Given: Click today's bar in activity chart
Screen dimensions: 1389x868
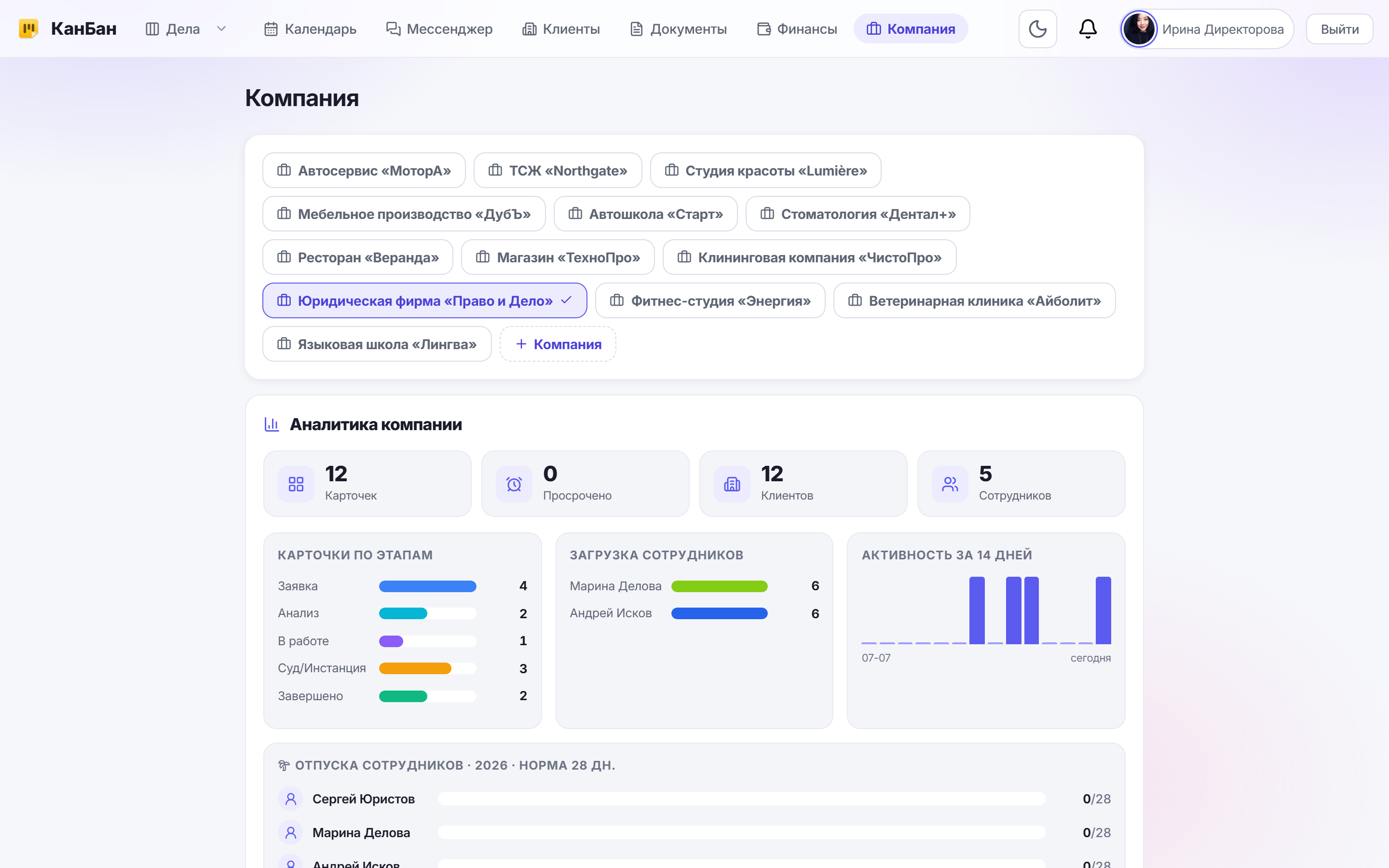Looking at the screenshot, I should [x=1103, y=610].
